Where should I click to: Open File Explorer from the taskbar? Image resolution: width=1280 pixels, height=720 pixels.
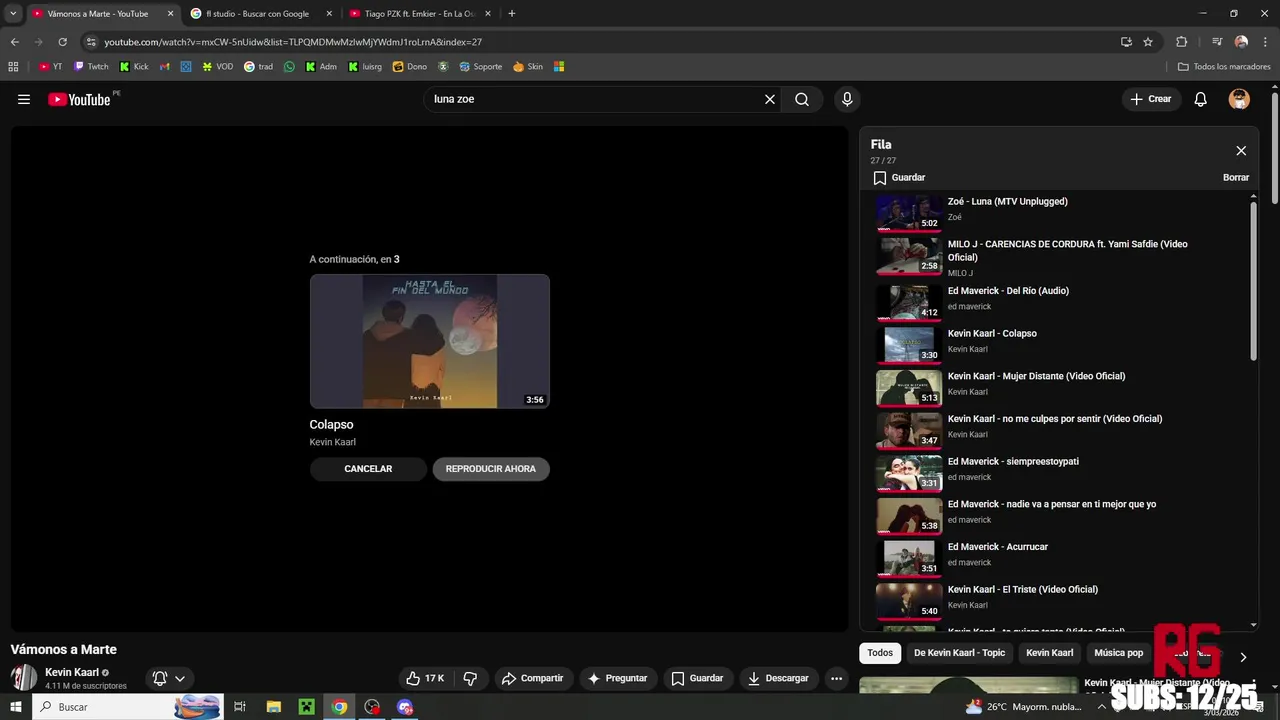click(x=274, y=707)
